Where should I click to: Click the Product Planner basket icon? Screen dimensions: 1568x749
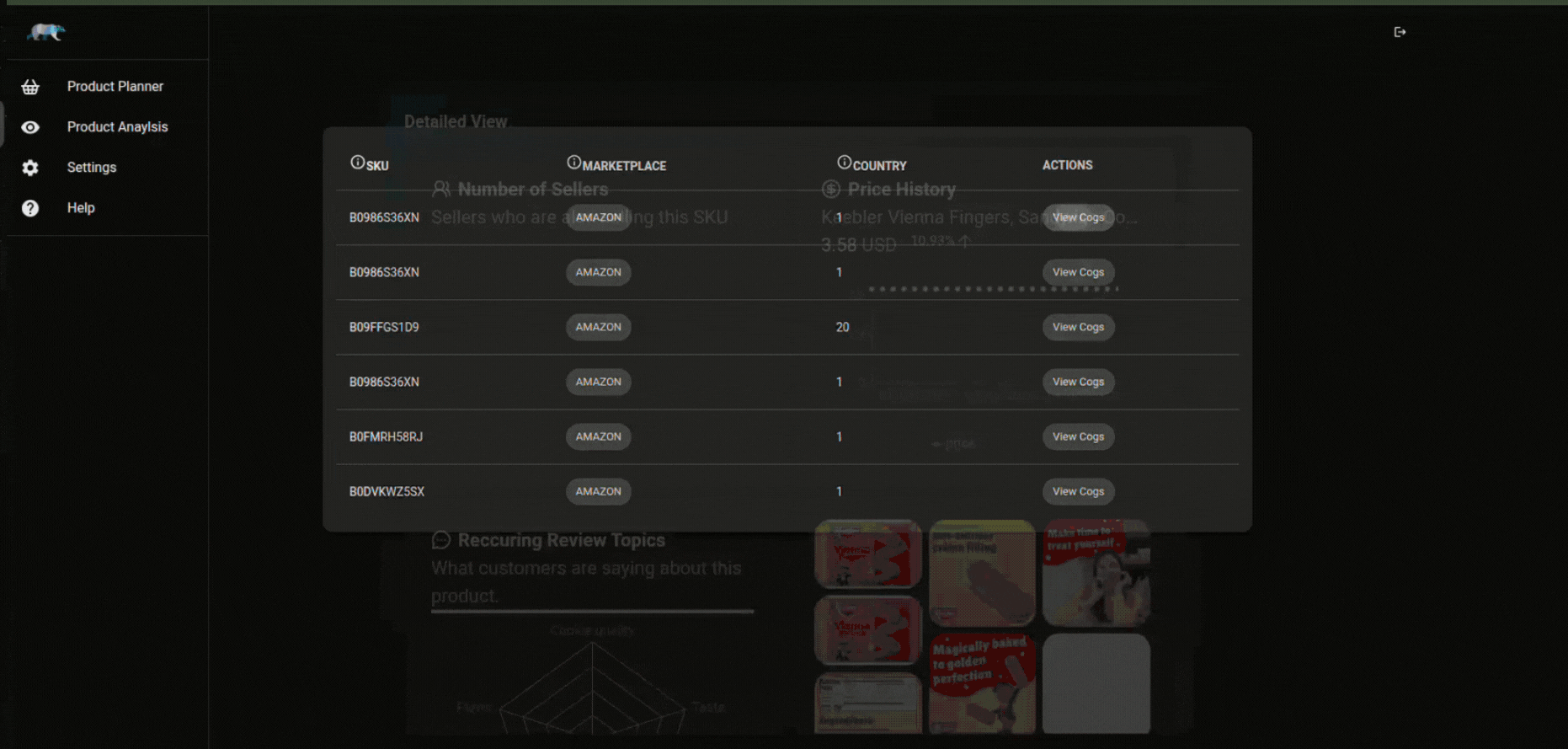[x=30, y=87]
